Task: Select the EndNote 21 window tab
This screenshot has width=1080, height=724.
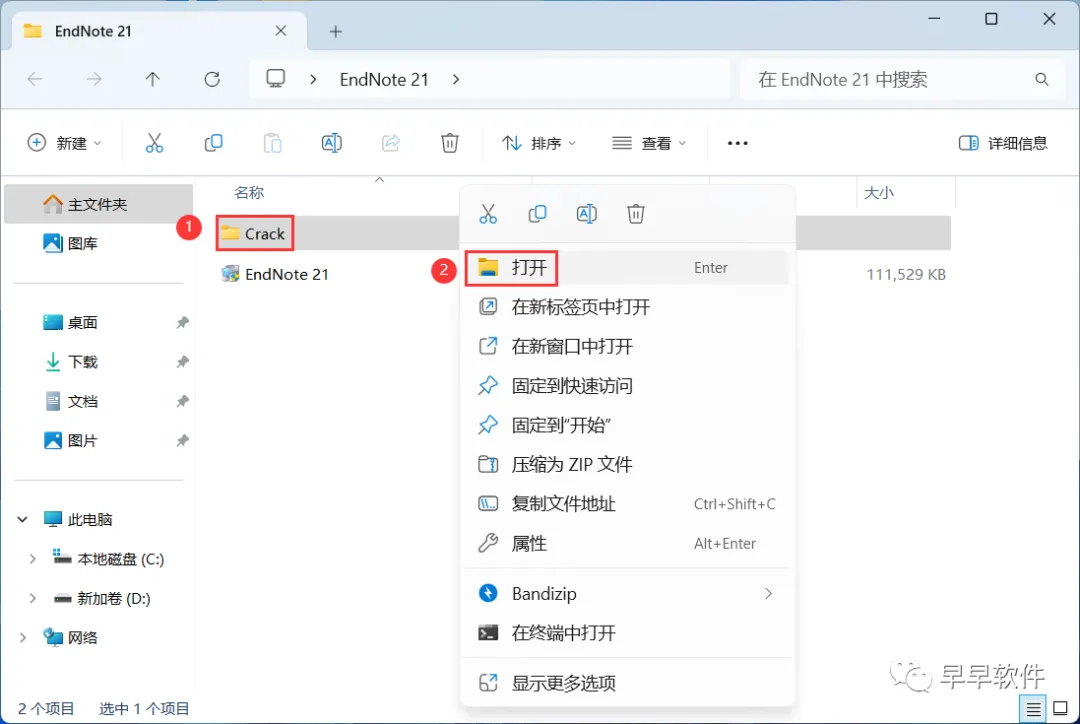Action: click(x=160, y=32)
